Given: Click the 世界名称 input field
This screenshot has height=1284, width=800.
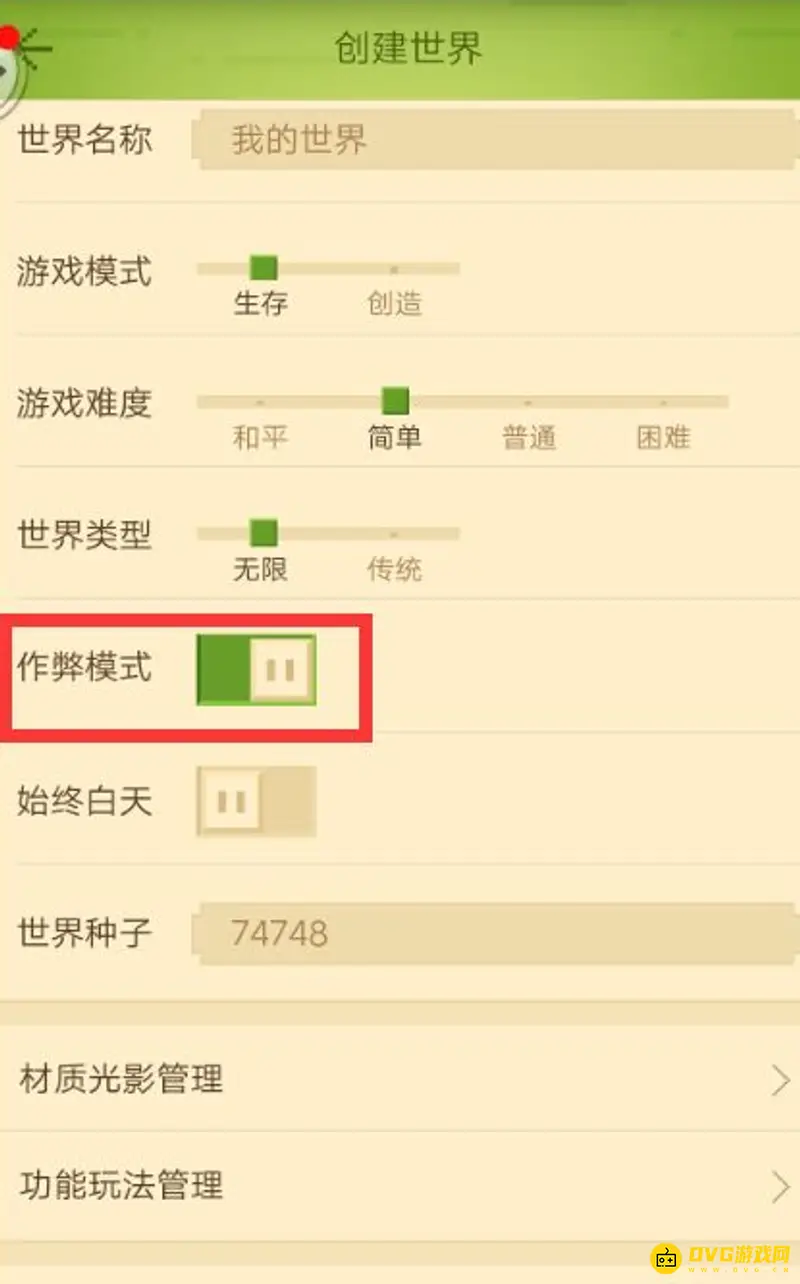Looking at the screenshot, I should click(x=497, y=140).
